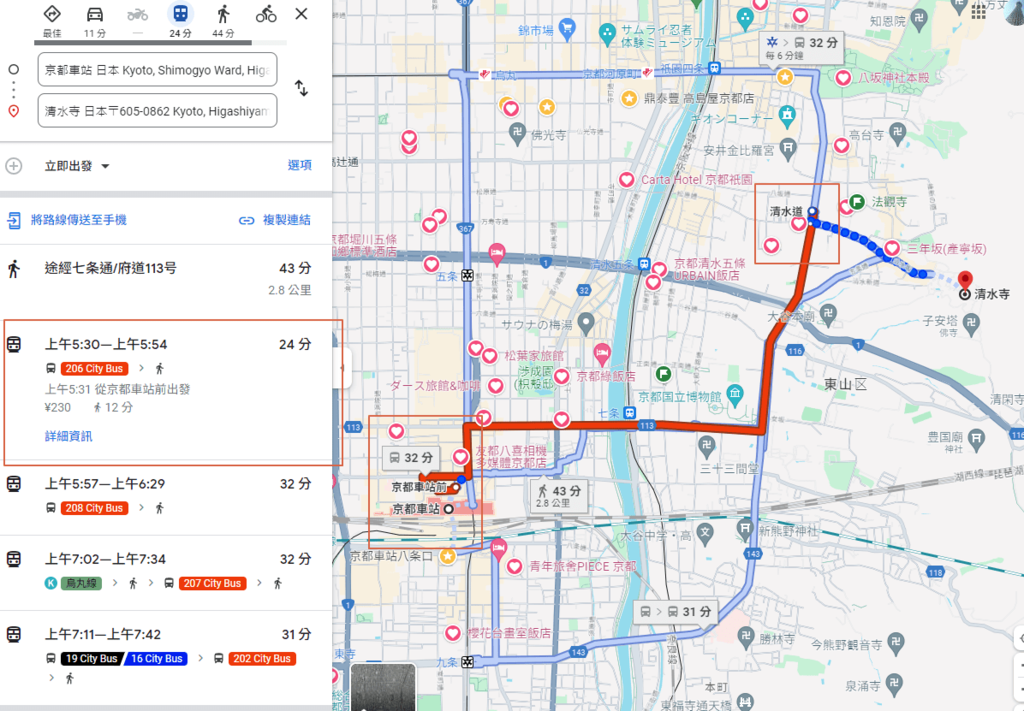Click the 京都車站八条口 star marker
Screen dimensions: 1024x711
pos(447,556)
